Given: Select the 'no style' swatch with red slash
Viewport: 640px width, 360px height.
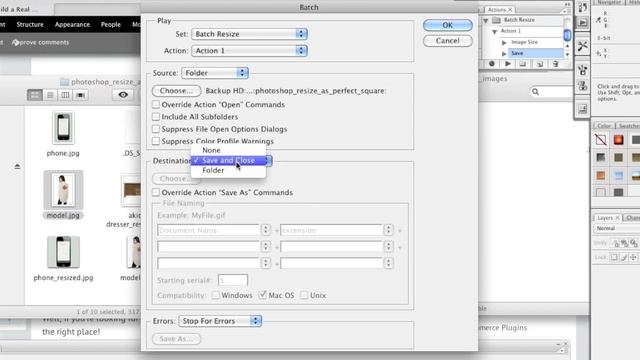Looking at the screenshot, I should click(x=601, y=140).
